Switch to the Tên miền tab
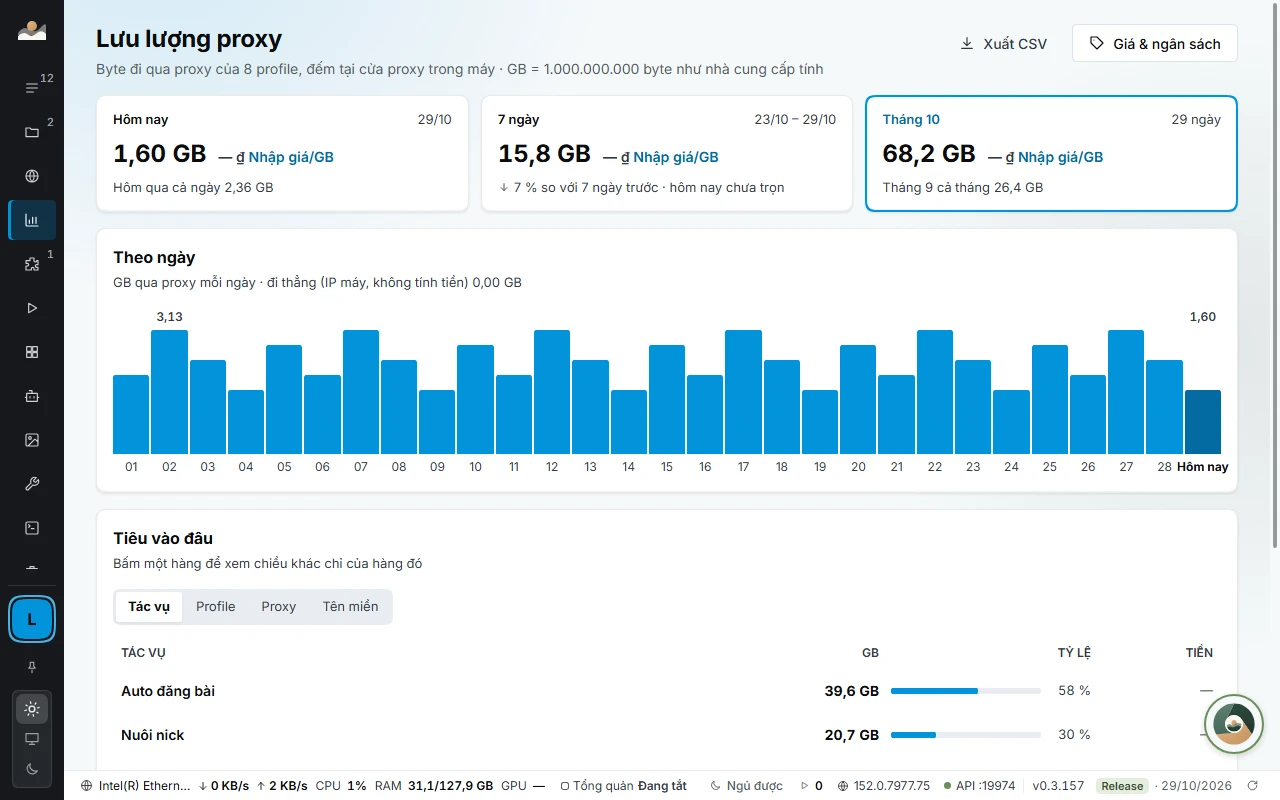 [x=351, y=607]
